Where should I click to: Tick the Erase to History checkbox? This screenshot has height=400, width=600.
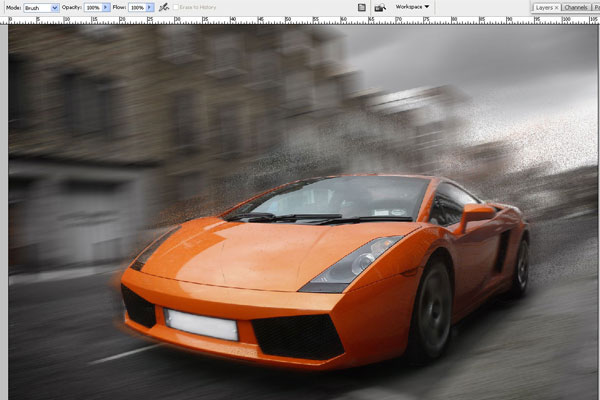tap(176, 7)
